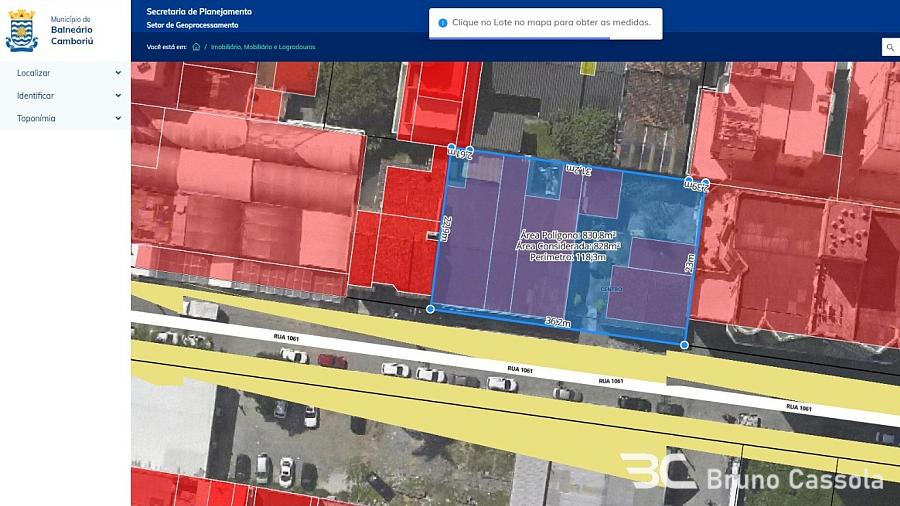Expand the Identificar menu chevron
Screen dimensions: 900x506
(x=118, y=96)
